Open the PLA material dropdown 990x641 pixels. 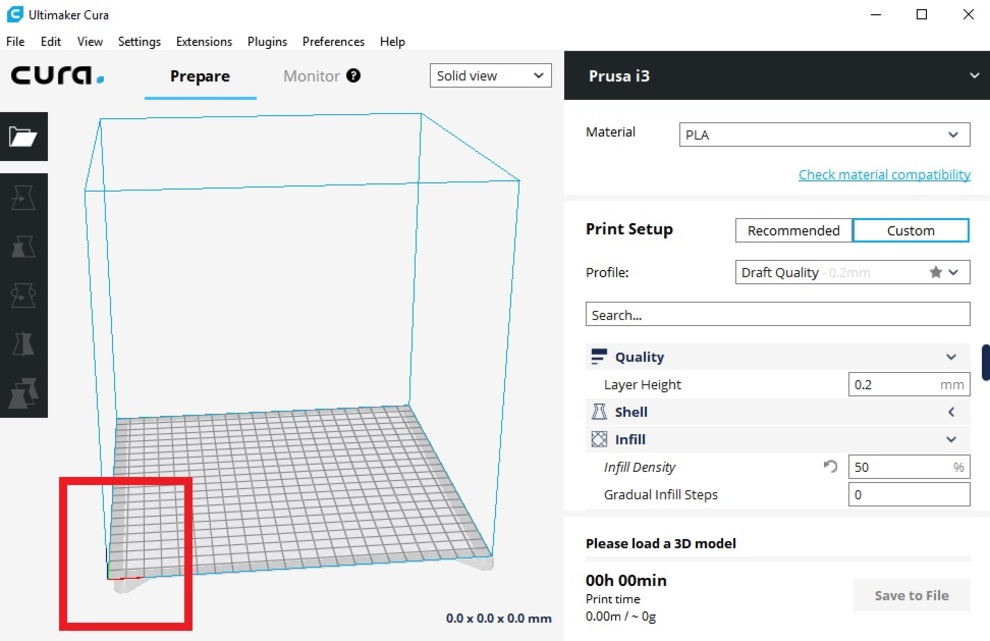(824, 135)
